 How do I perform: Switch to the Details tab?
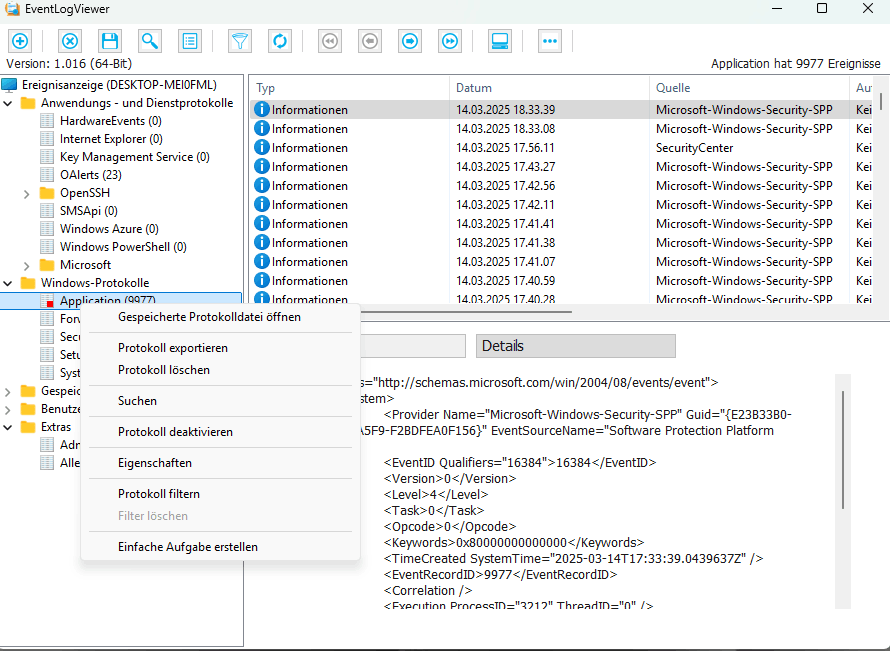point(575,346)
